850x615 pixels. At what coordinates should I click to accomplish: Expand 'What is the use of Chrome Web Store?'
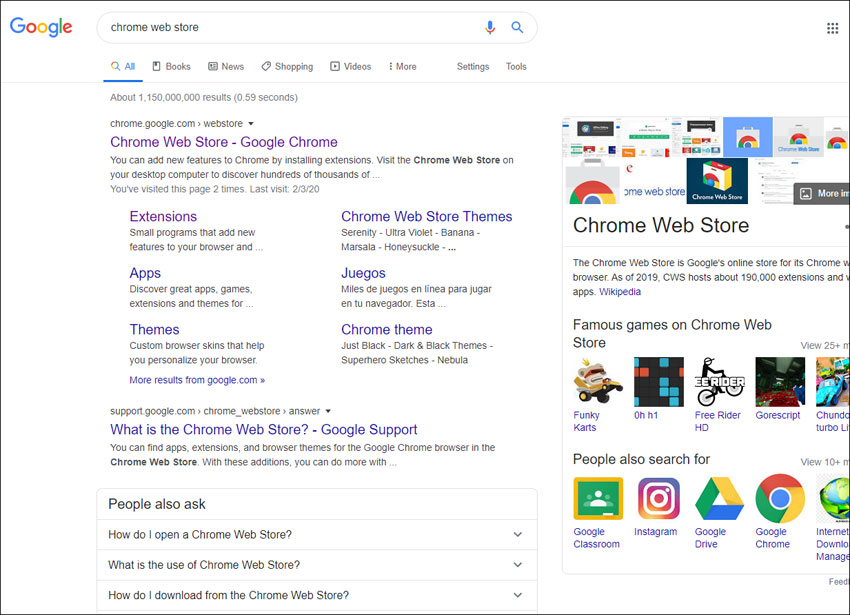coord(317,565)
